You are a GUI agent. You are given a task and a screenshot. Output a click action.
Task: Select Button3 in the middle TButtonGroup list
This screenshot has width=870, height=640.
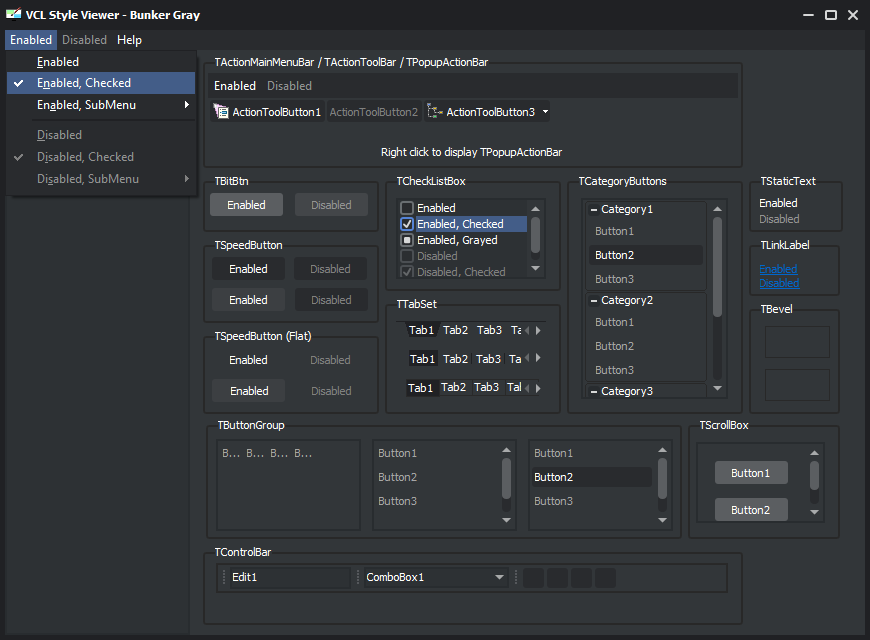436,501
